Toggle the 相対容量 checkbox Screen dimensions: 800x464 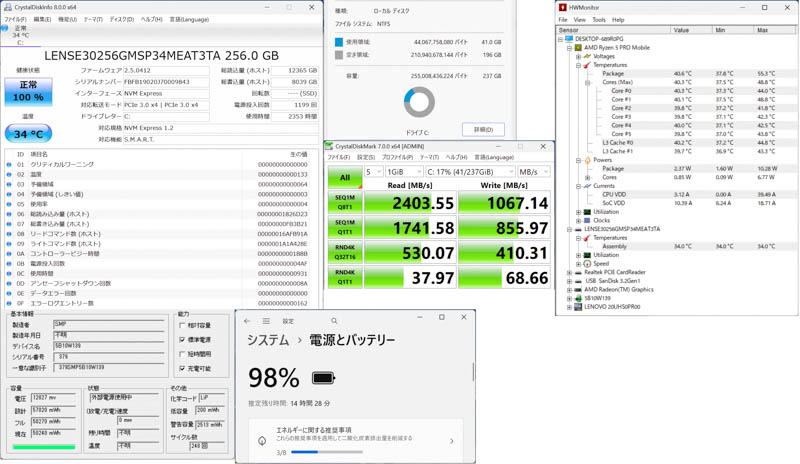182,326
